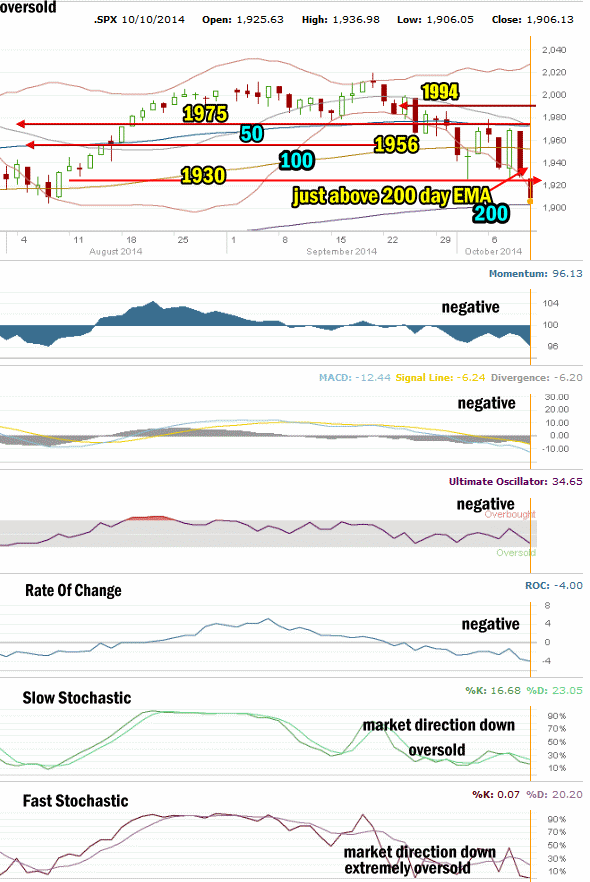Select the Ultimate Oscillator: 34.65 readout
The height and width of the screenshot is (882, 590).
coord(516,482)
